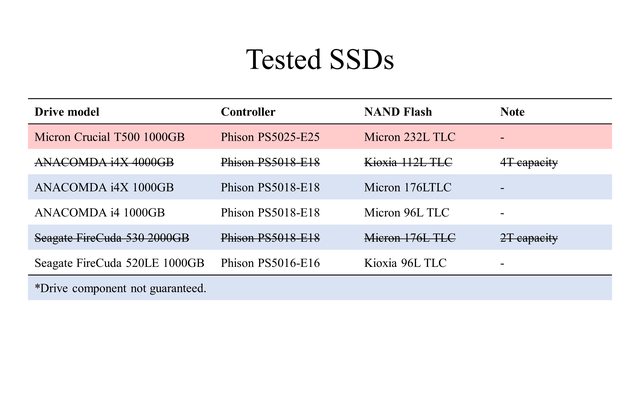Select the ANACOMDA i4 1000GB cell

click(x=100, y=212)
